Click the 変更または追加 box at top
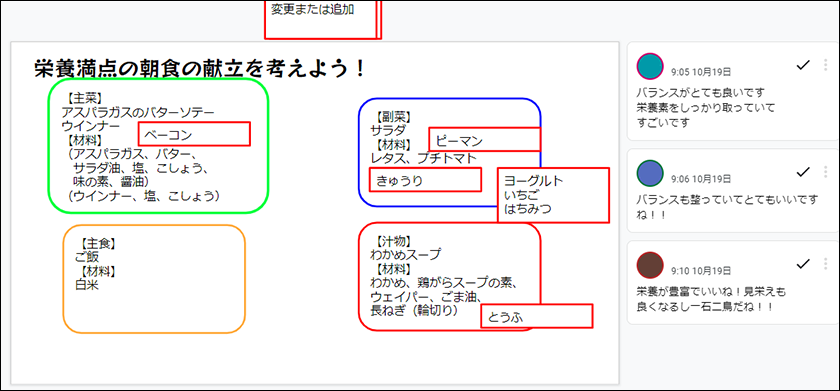This screenshot has height=391, width=840. coord(320,19)
